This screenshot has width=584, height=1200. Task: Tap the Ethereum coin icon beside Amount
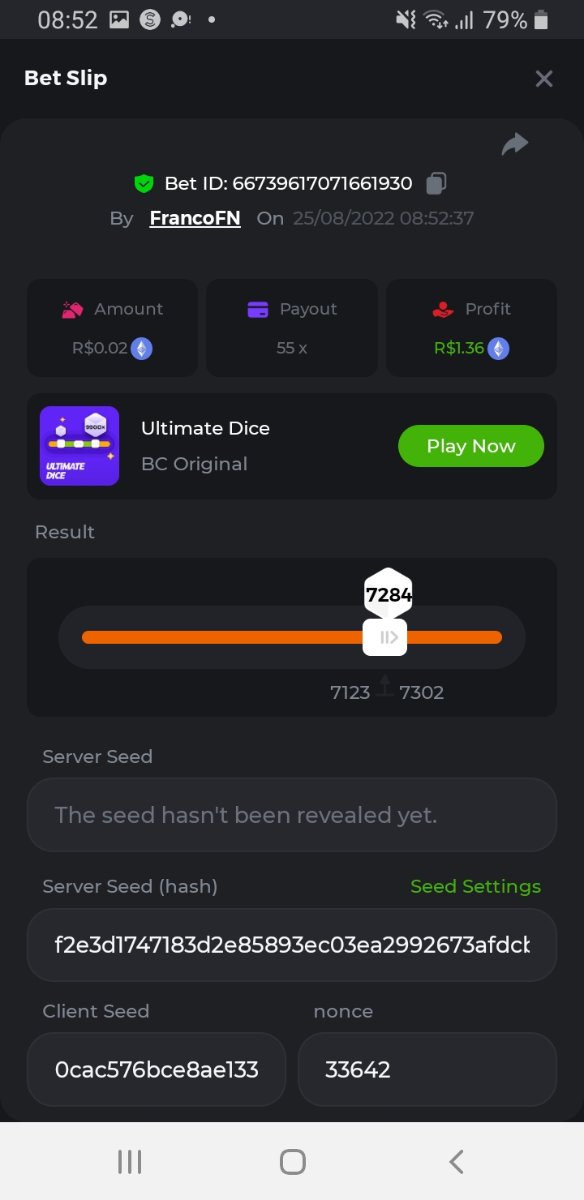(143, 348)
